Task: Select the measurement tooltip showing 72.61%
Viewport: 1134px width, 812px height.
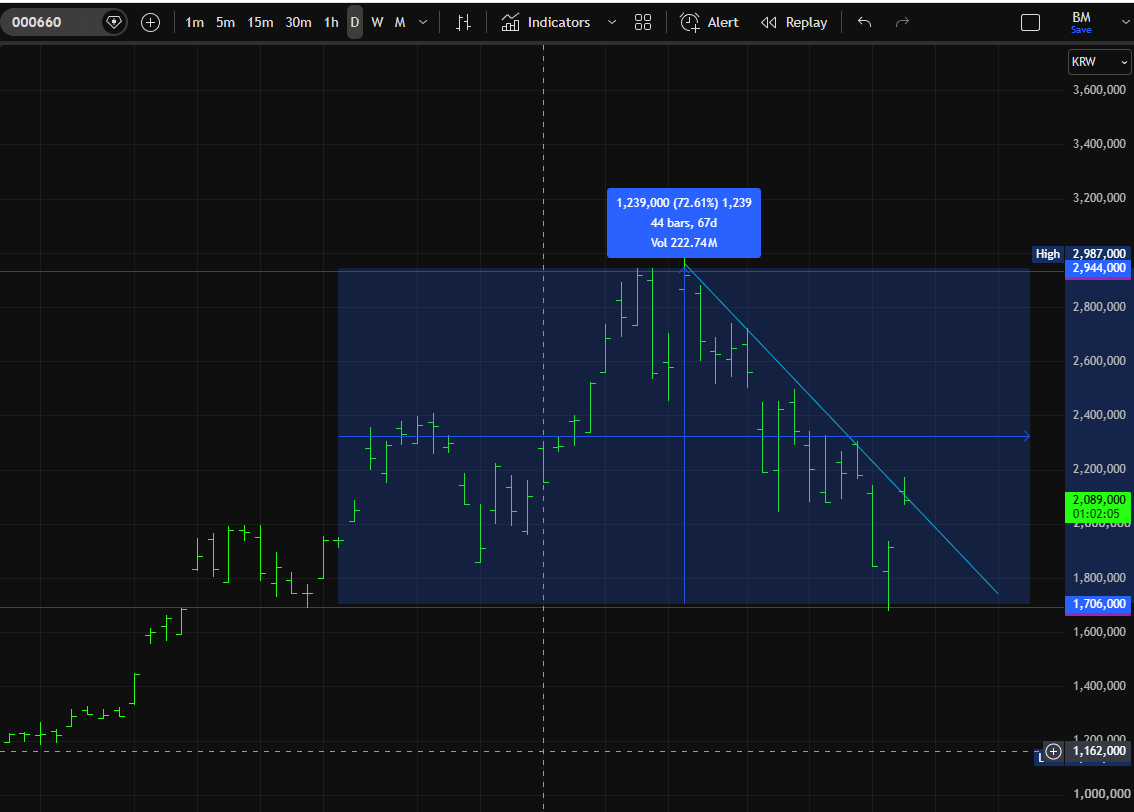Action: pyautogui.click(x=683, y=223)
